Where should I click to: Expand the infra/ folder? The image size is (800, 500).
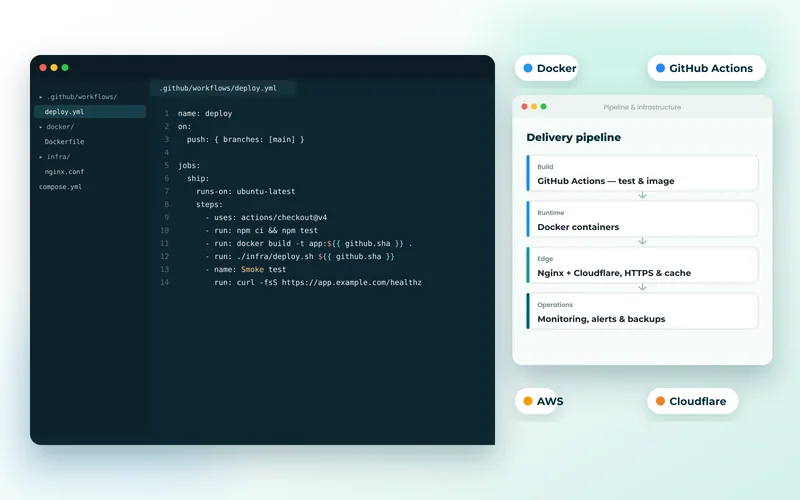55,157
